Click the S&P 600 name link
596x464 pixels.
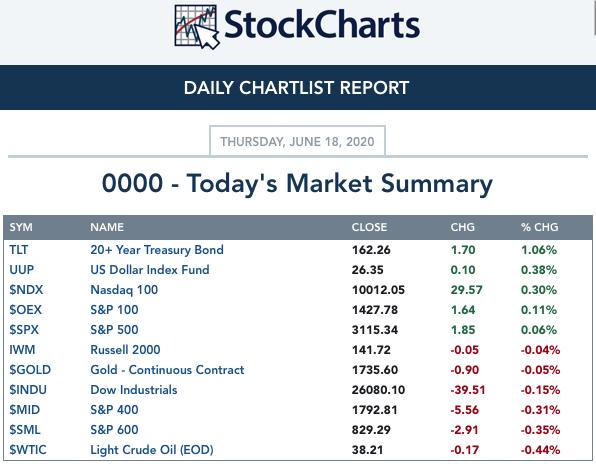[x=114, y=430]
